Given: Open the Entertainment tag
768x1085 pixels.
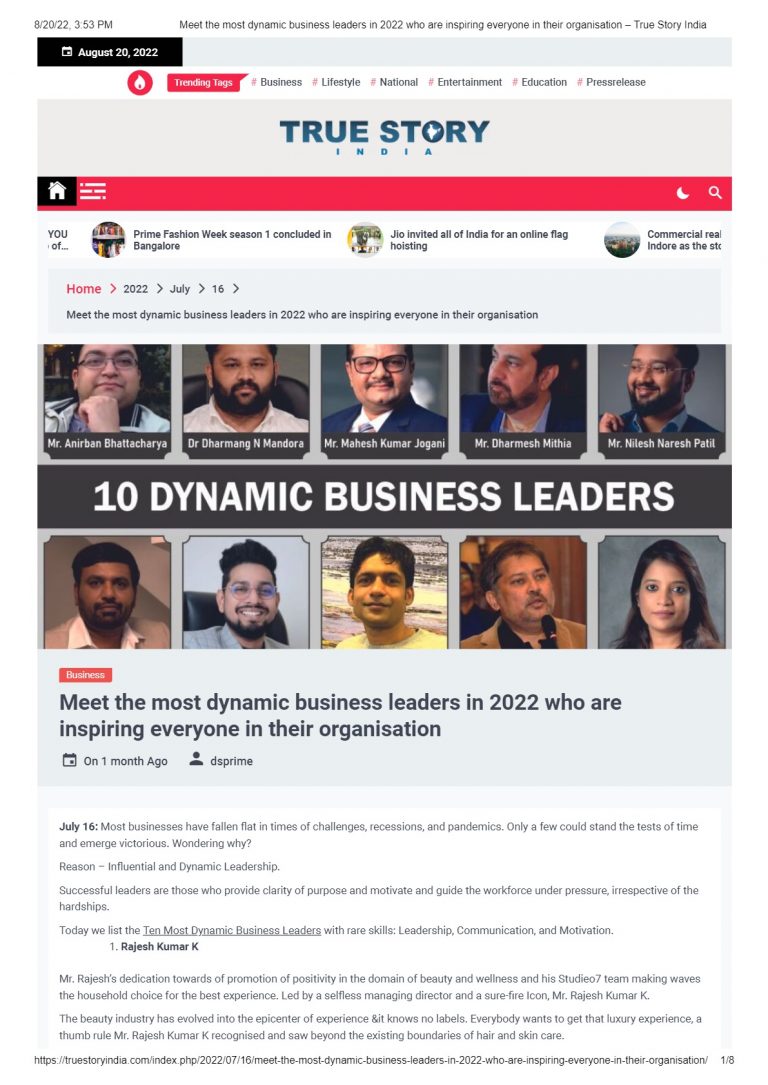Looking at the screenshot, I should pos(465,82).
